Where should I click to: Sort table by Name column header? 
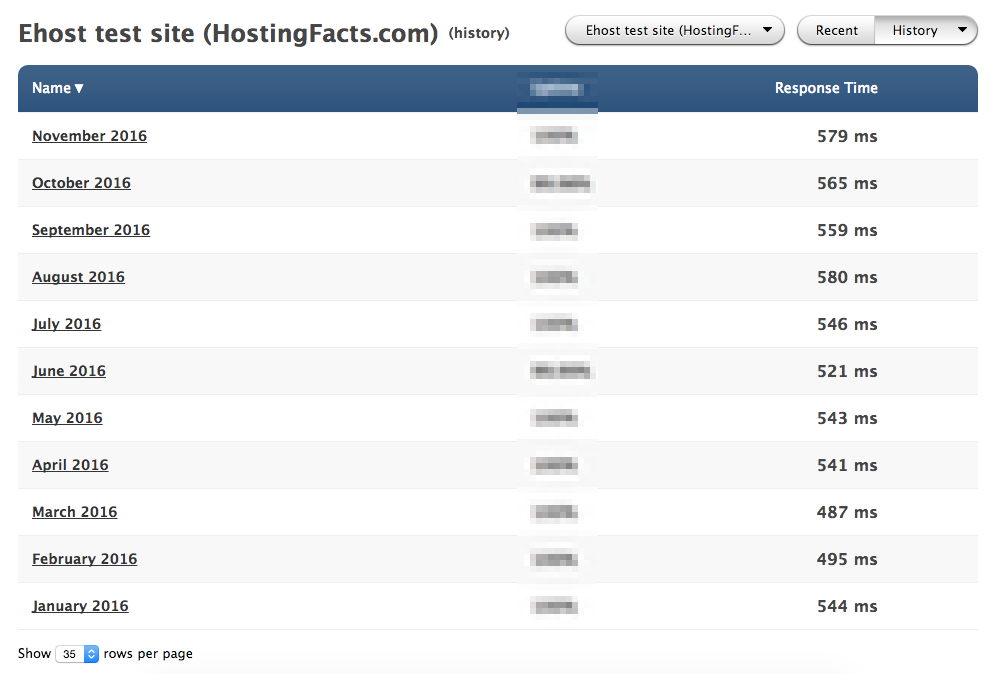[57, 88]
